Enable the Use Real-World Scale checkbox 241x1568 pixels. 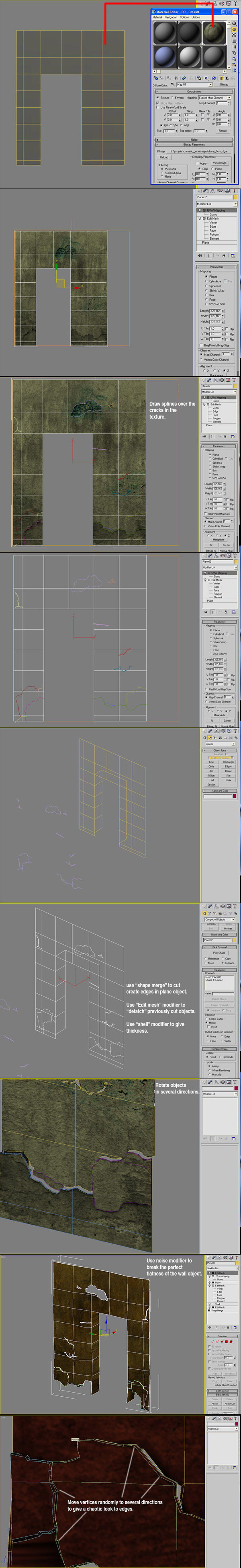point(158,107)
